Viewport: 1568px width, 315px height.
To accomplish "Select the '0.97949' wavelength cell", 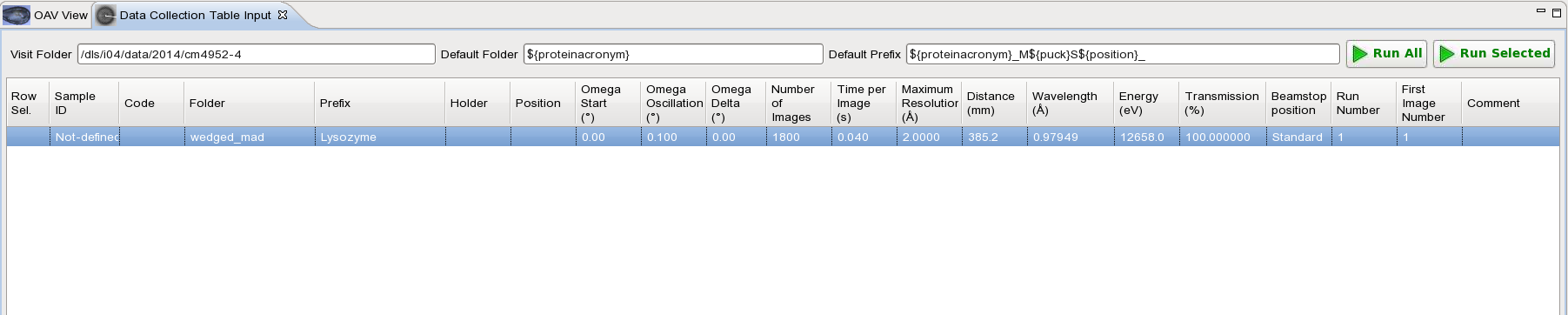I will click(1071, 137).
